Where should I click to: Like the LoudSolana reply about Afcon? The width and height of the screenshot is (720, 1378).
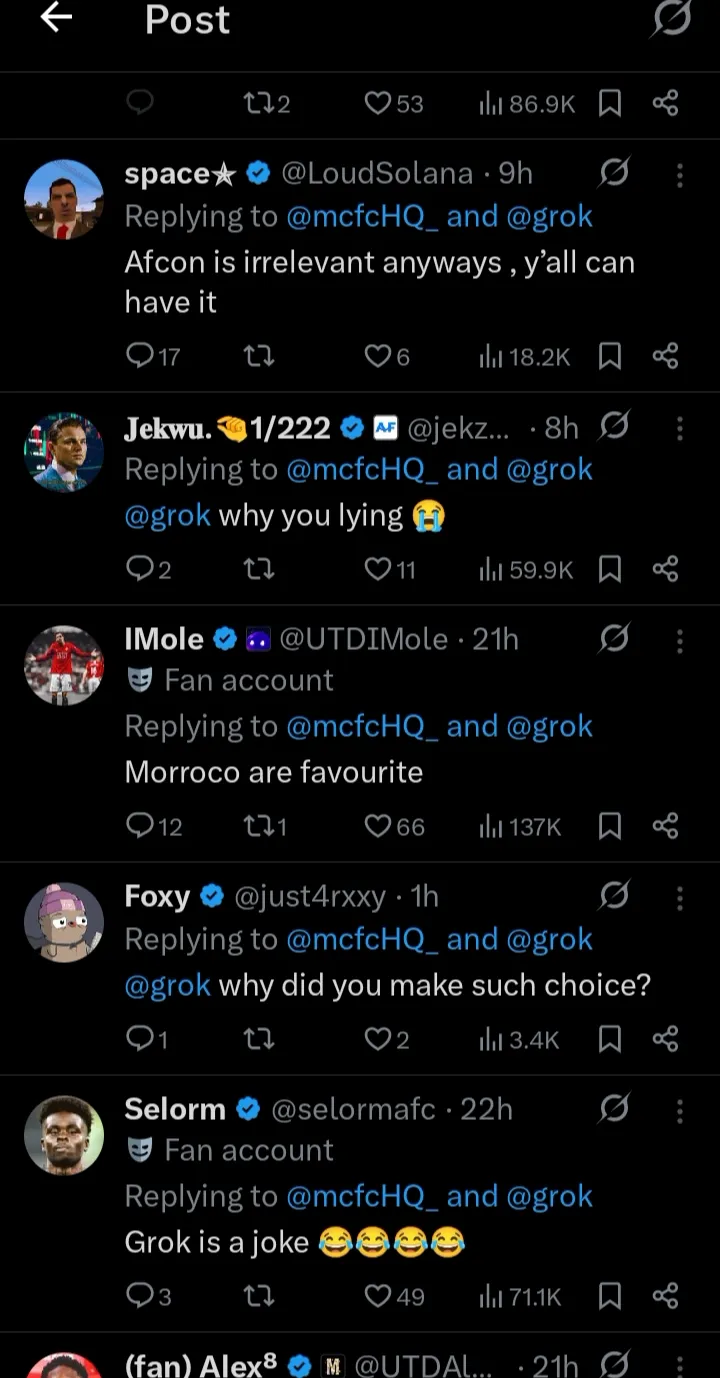click(377, 356)
